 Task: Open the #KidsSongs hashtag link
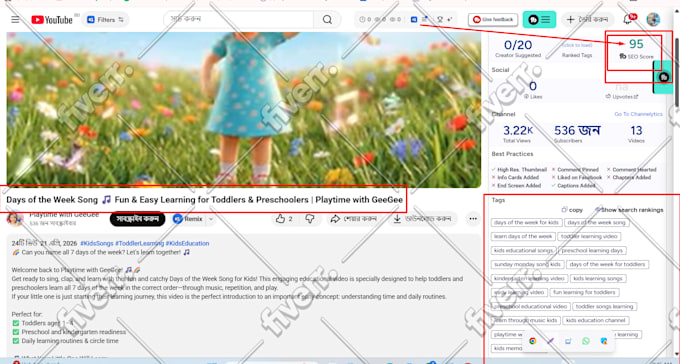pos(97,243)
